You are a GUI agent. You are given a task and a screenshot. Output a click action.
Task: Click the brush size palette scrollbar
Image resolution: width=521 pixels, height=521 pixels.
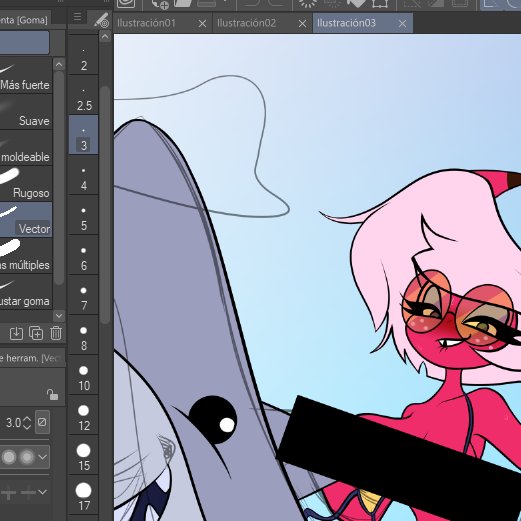(x=105, y=205)
